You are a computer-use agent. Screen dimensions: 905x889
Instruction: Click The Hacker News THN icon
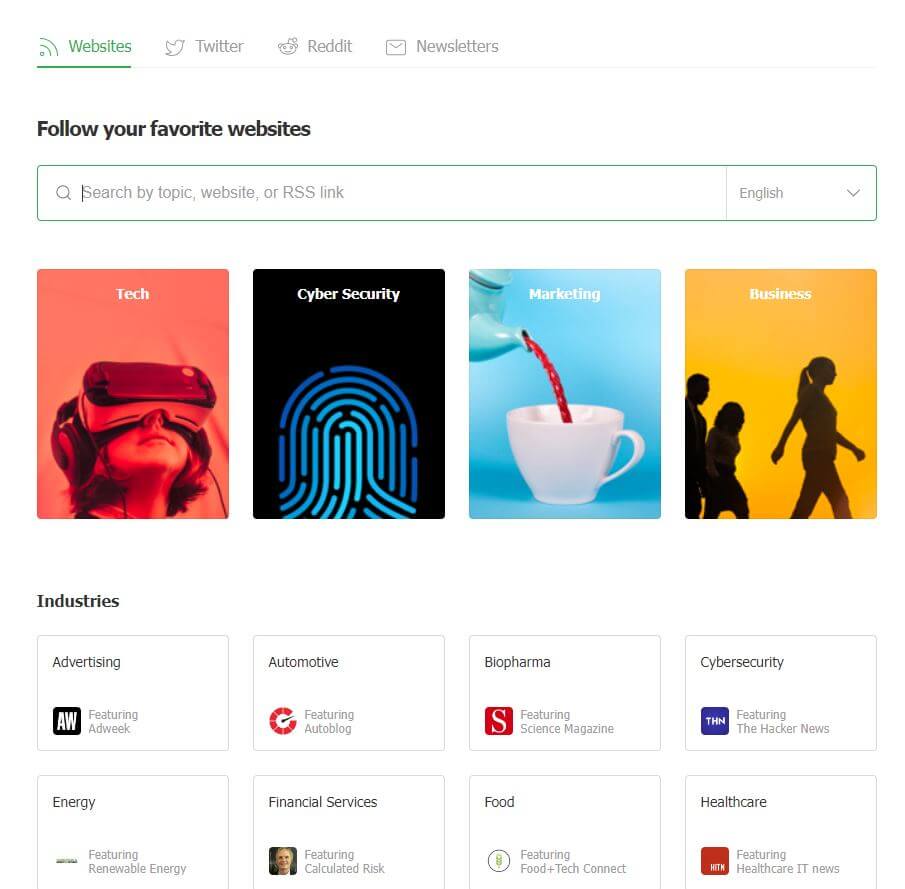[715, 720]
